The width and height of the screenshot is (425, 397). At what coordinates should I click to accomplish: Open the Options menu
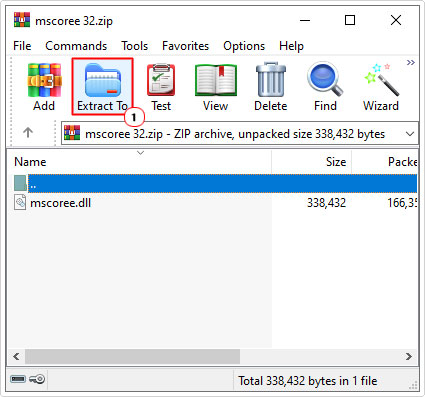[x=244, y=46]
